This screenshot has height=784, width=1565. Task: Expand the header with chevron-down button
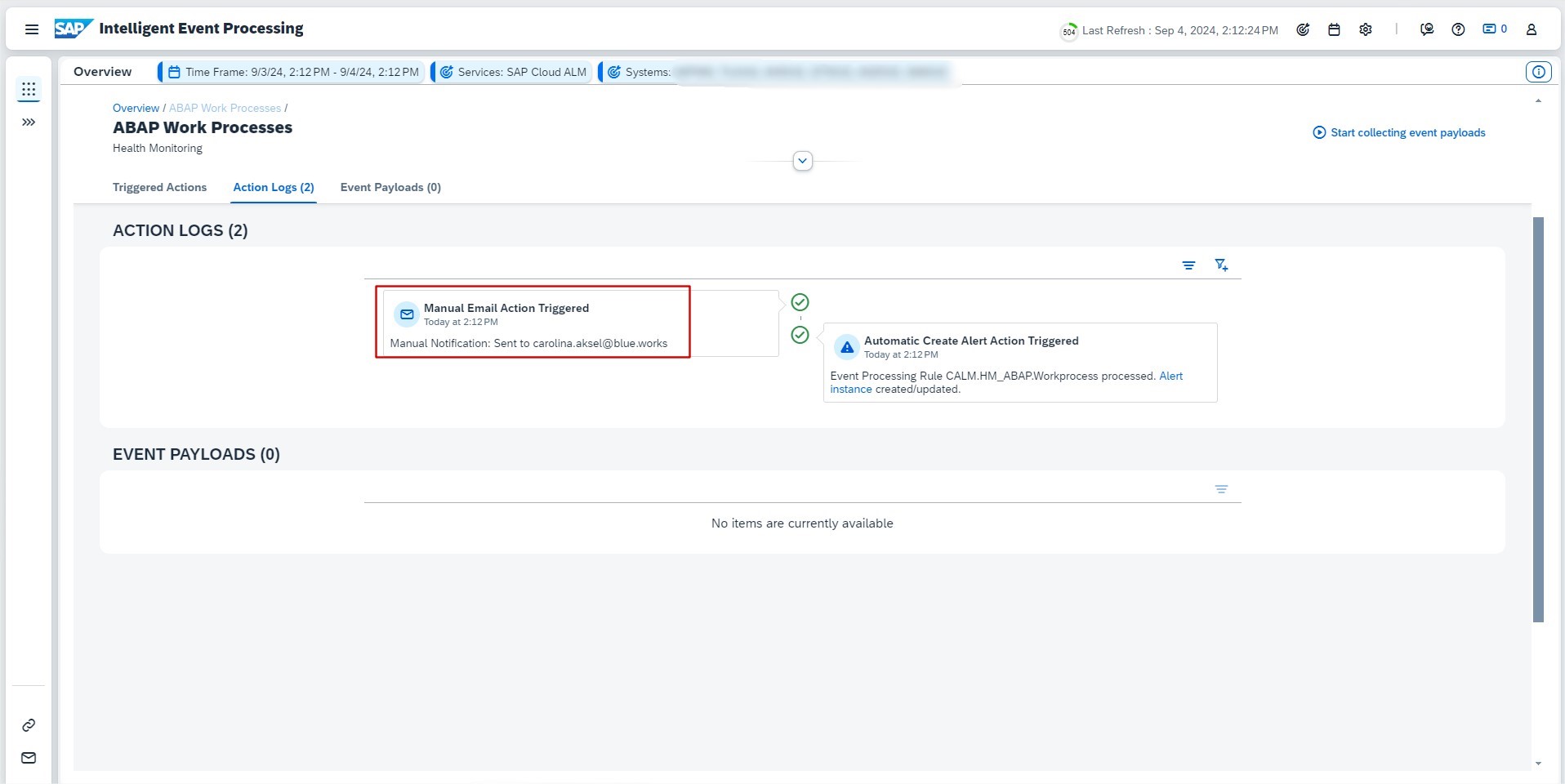click(x=802, y=161)
